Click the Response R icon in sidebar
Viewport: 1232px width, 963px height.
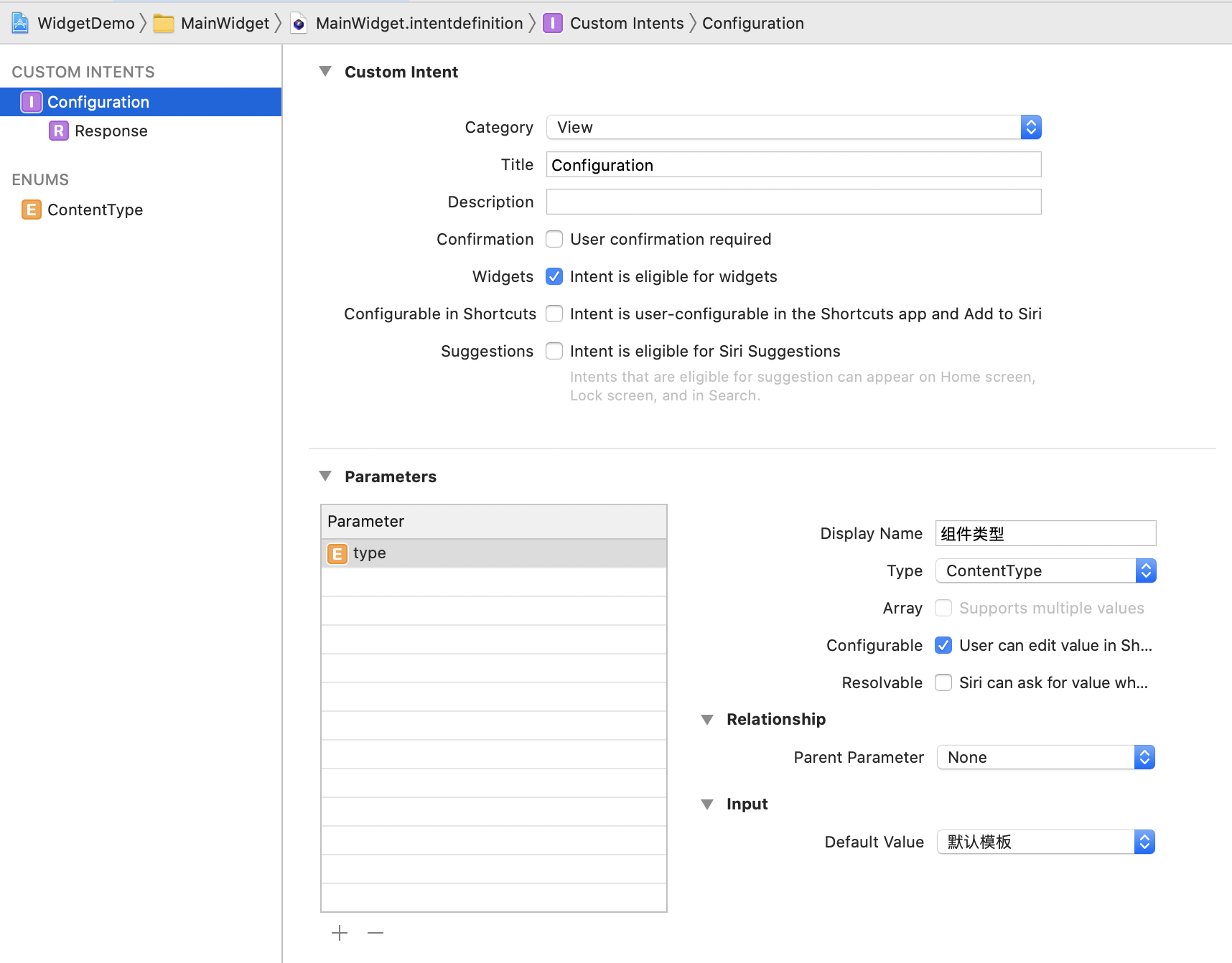click(x=59, y=131)
